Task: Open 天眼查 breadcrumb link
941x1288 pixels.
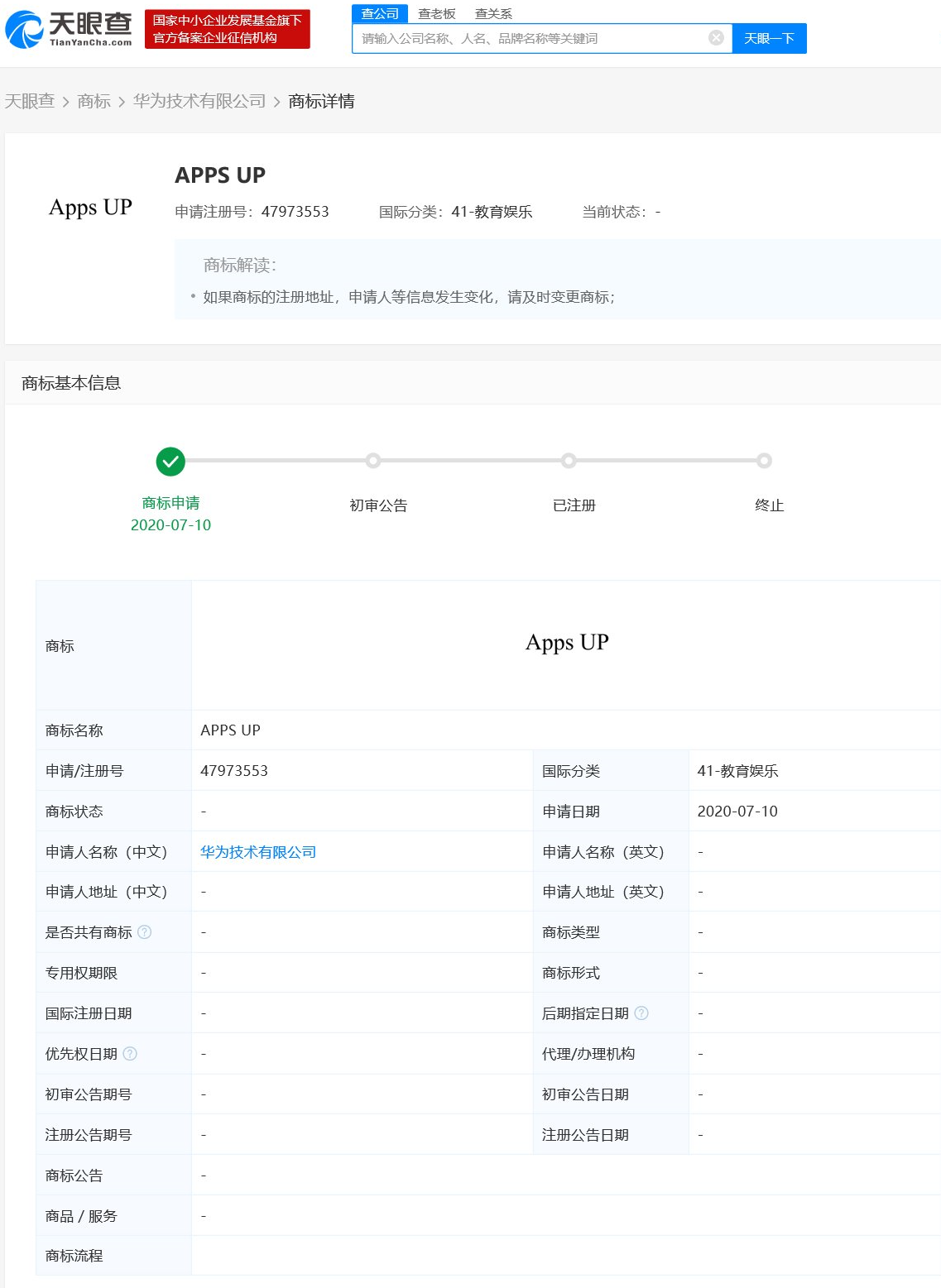Action: click(x=30, y=101)
